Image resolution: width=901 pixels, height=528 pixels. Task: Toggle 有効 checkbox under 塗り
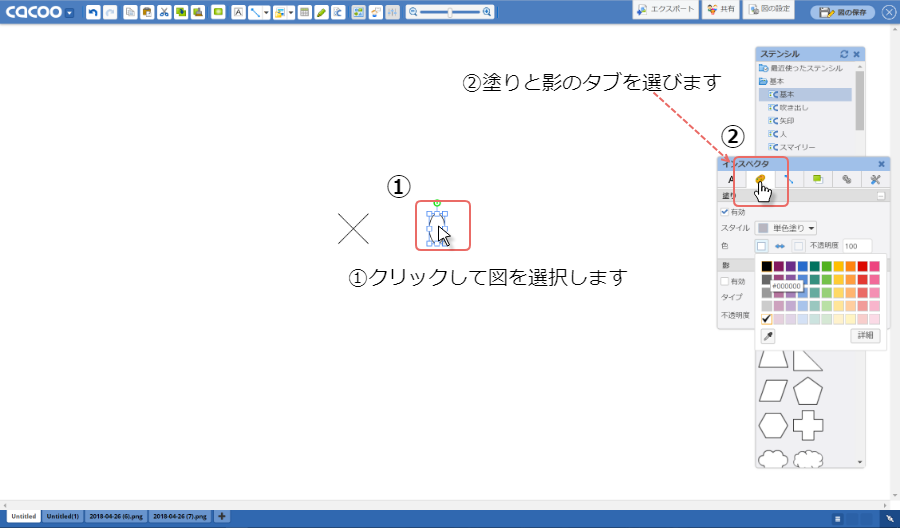pos(725,212)
